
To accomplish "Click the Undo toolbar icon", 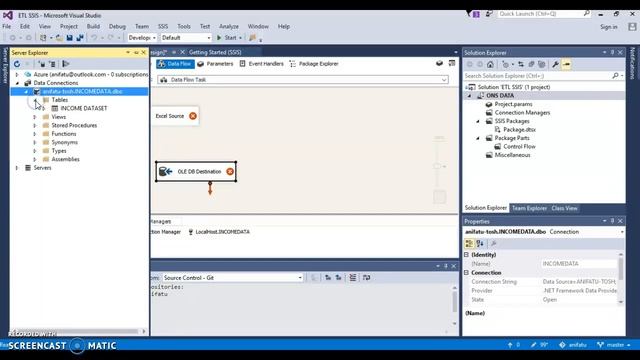I will (x=94, y=38).
